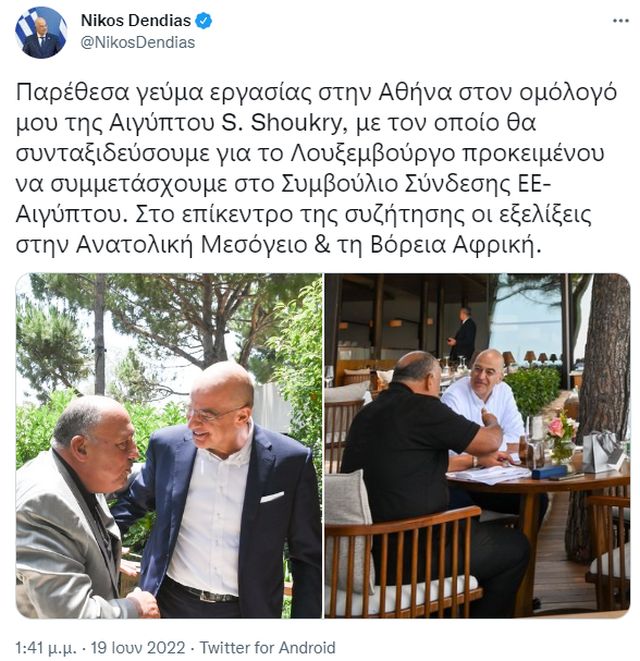Open the @NikosDendias handle link
The width and height of the screenshot is (640, 661).
click(137, 43)
